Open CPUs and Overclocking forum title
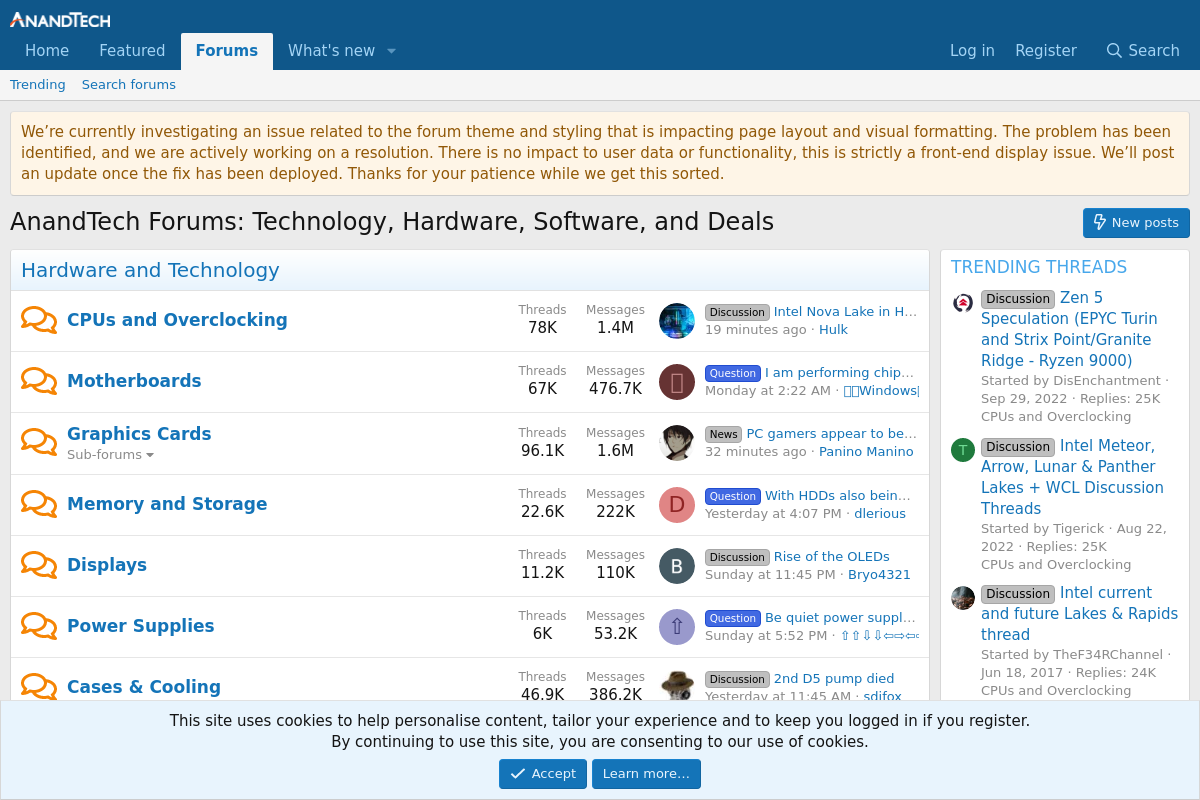 [177, 320]
